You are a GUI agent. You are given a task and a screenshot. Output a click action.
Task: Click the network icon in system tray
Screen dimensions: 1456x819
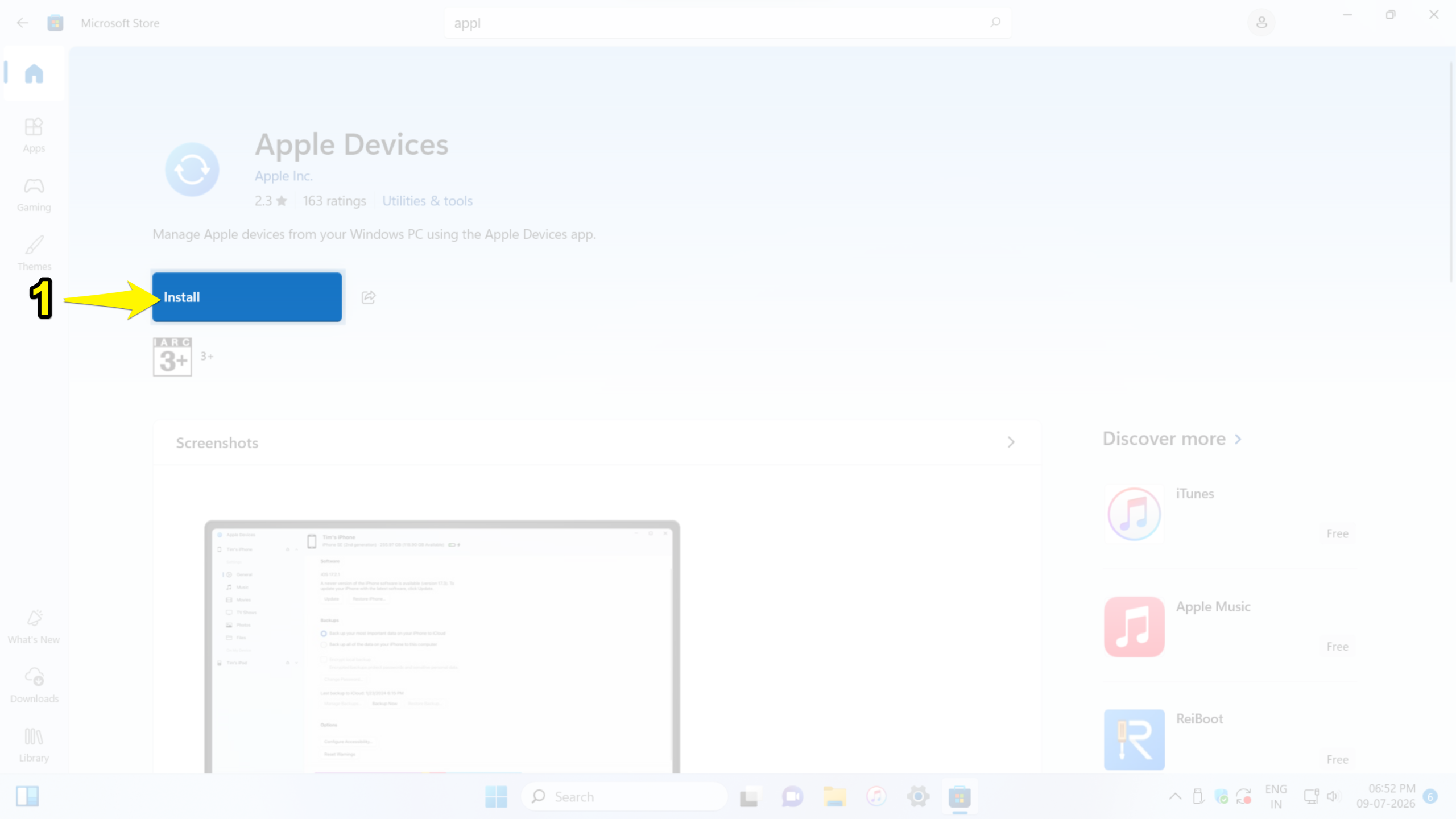click(1311, 796)
